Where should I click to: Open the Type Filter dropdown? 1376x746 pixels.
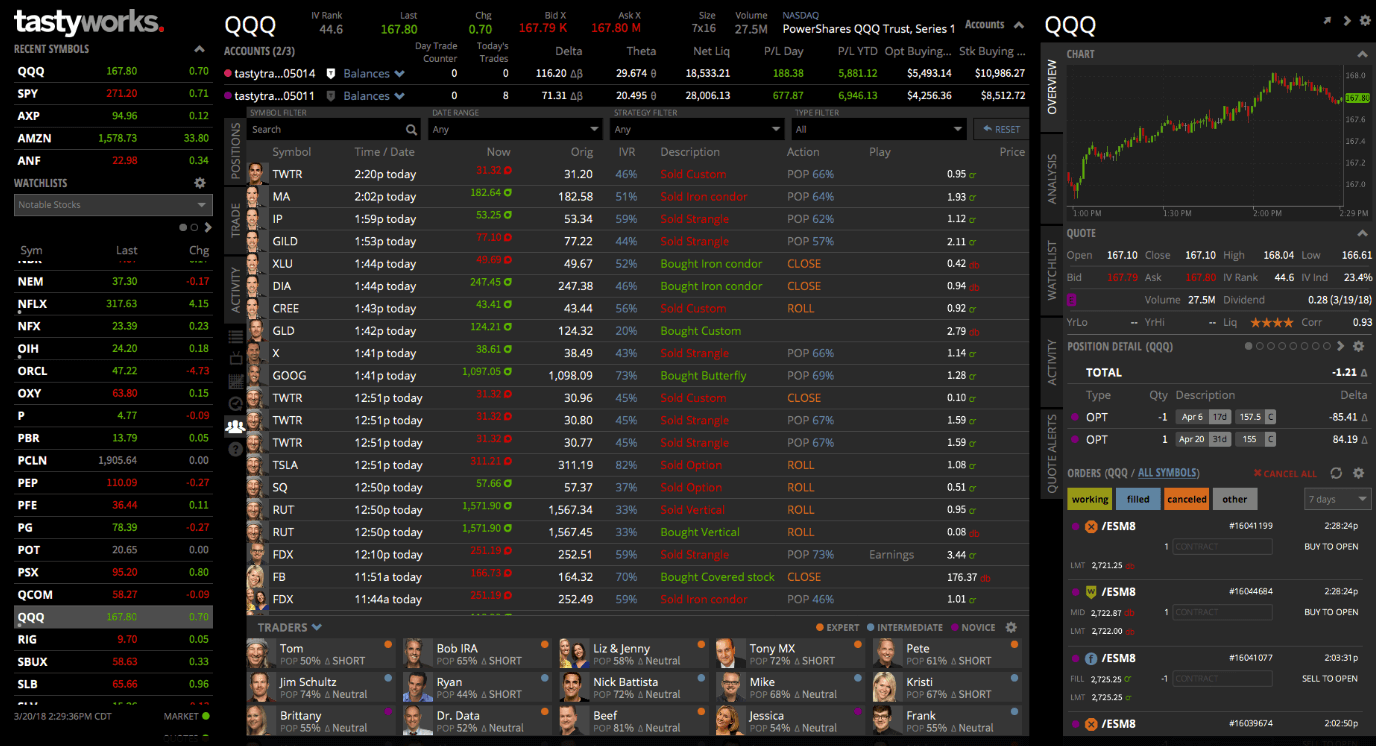pyautogui.click(x=878, y=130)
